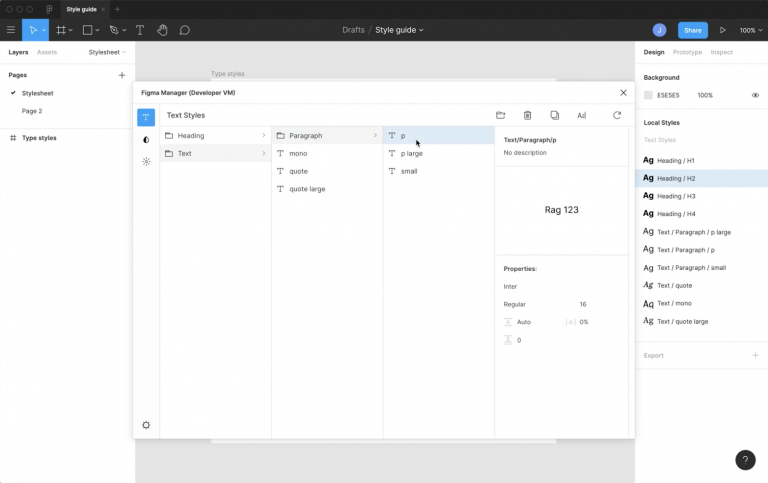Open Frame tool options dropdown arrow

(x=71, y=30)
